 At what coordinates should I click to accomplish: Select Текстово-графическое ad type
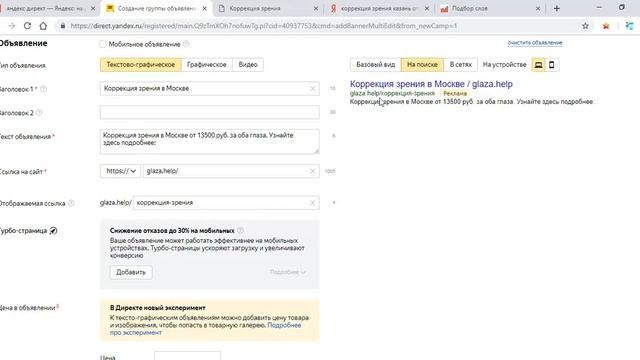coord(140,64)
